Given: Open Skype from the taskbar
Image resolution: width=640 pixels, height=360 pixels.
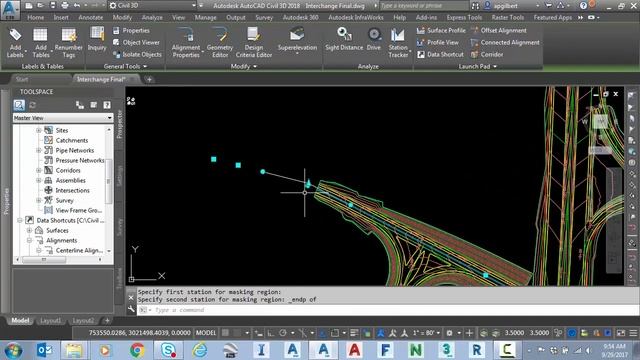Looking at the screenshot, I should (x=168, y=350).
